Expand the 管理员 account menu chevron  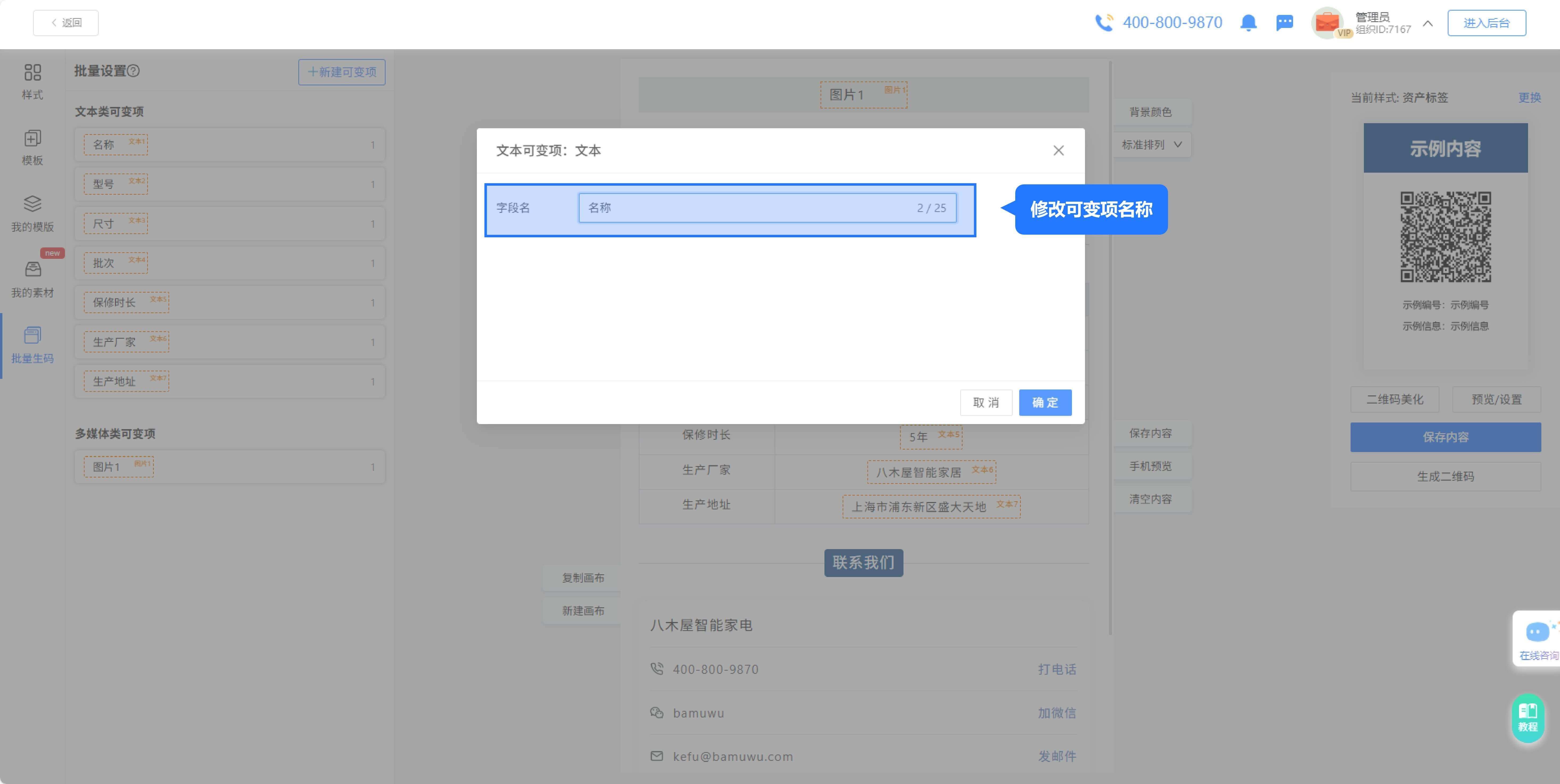click(x=1427, y=24)
